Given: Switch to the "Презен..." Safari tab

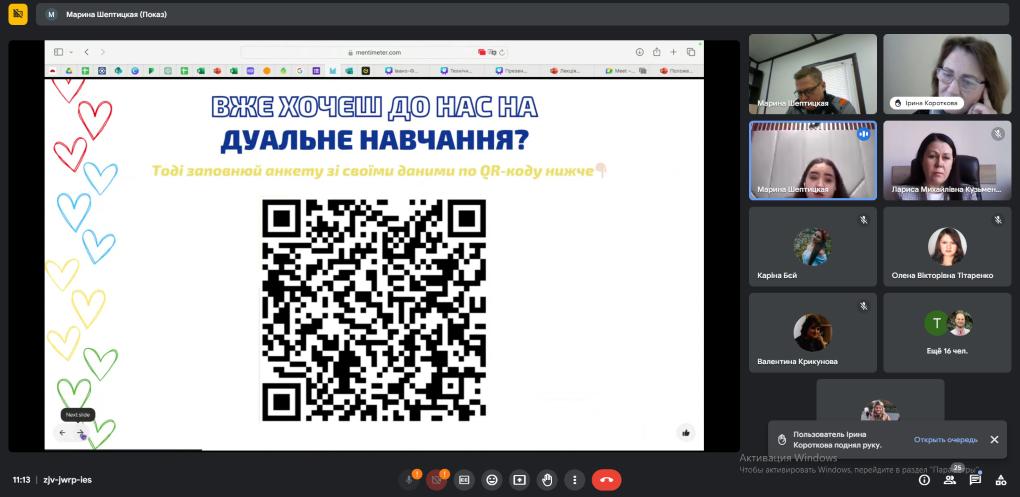Looking at the screenshot, I should coord(513,70).
